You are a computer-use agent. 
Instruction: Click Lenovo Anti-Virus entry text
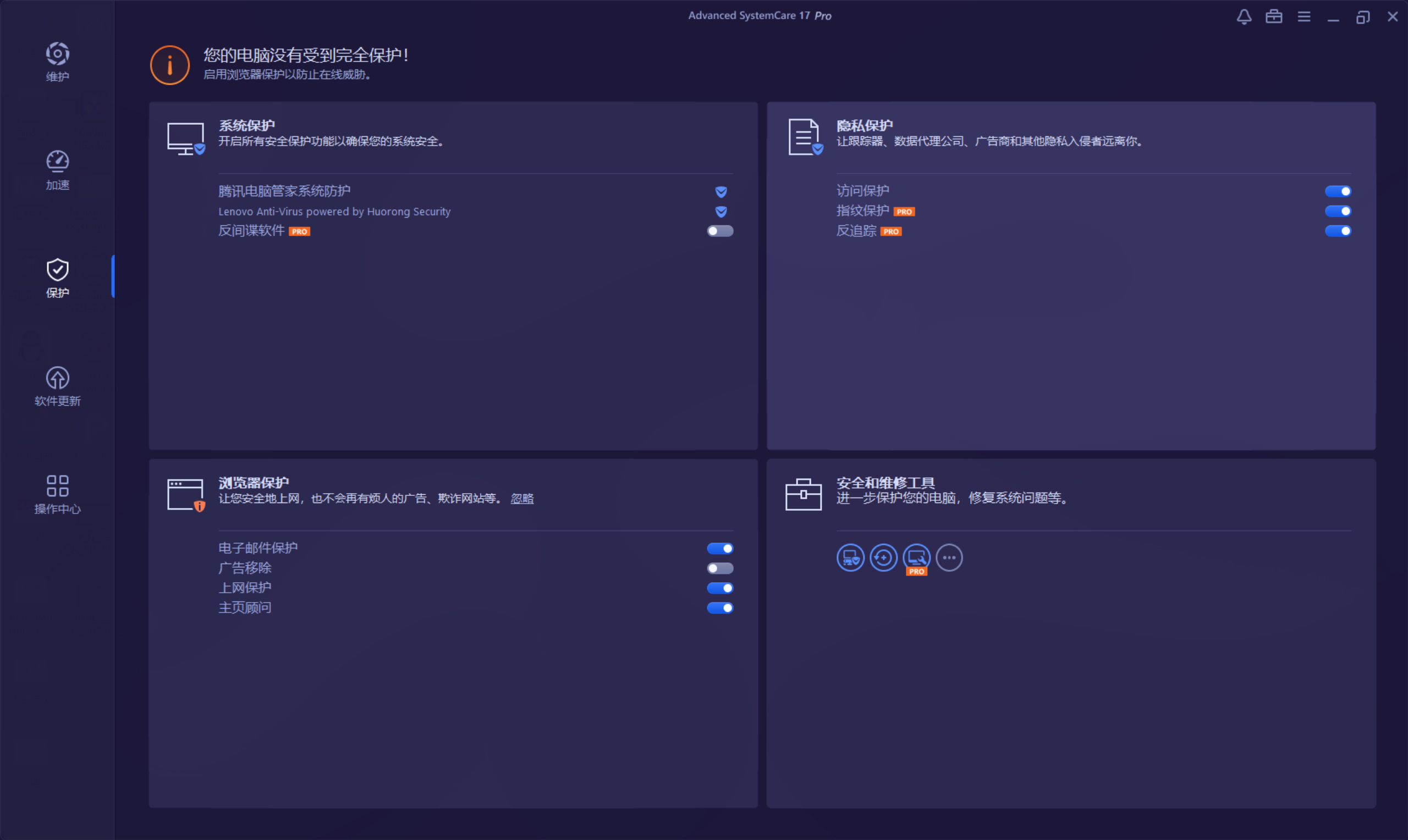[x=334, y=211]
